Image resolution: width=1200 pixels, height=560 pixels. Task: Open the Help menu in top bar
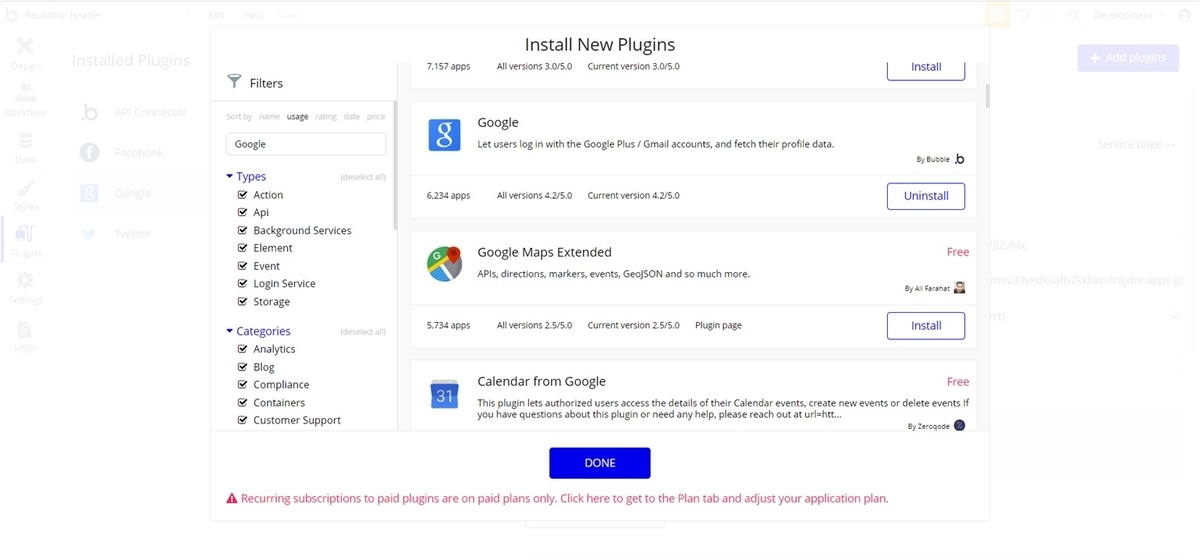tap(255, 15)
